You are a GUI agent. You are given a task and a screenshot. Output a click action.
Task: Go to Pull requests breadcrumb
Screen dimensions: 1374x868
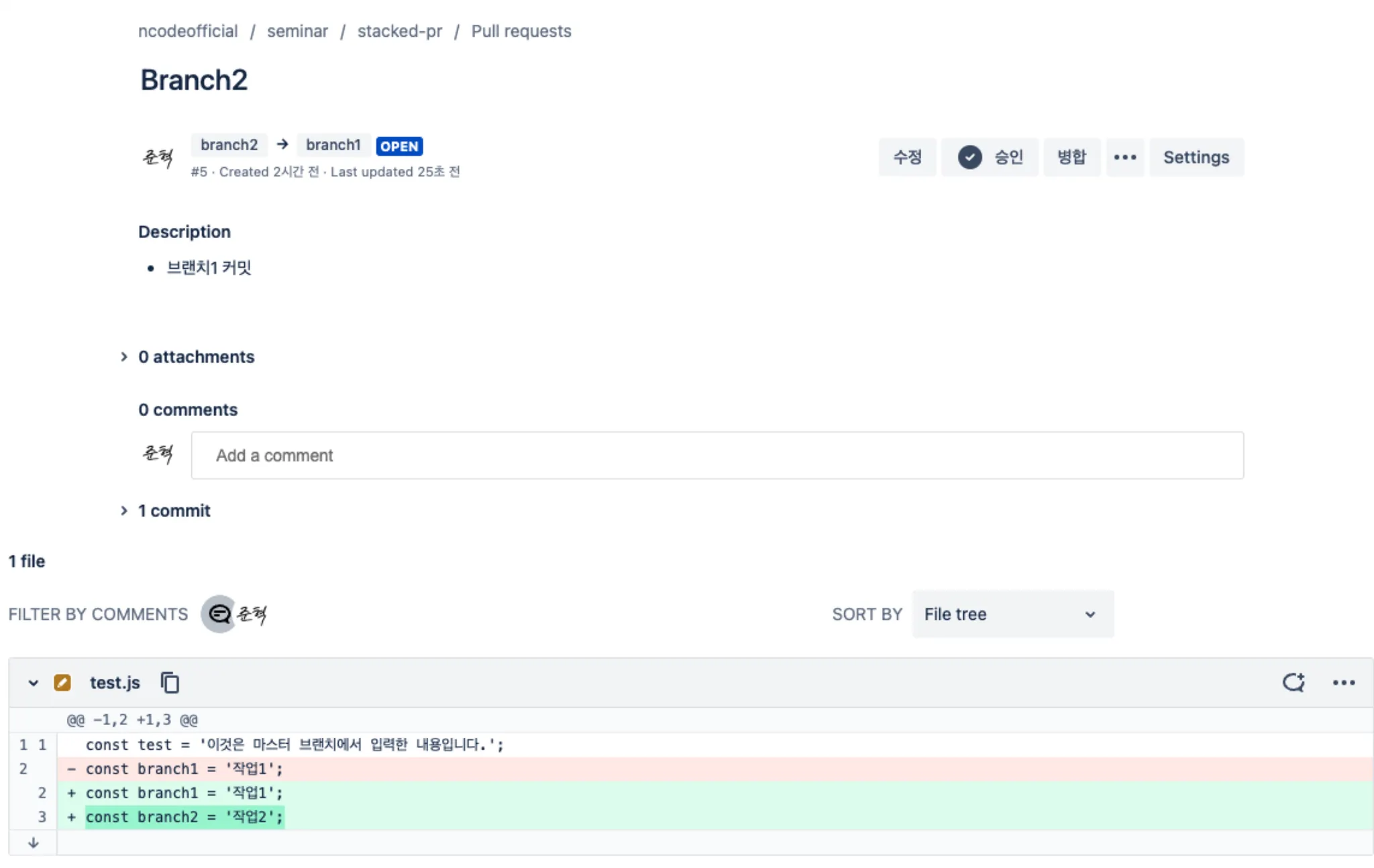[x=521, y=31]
